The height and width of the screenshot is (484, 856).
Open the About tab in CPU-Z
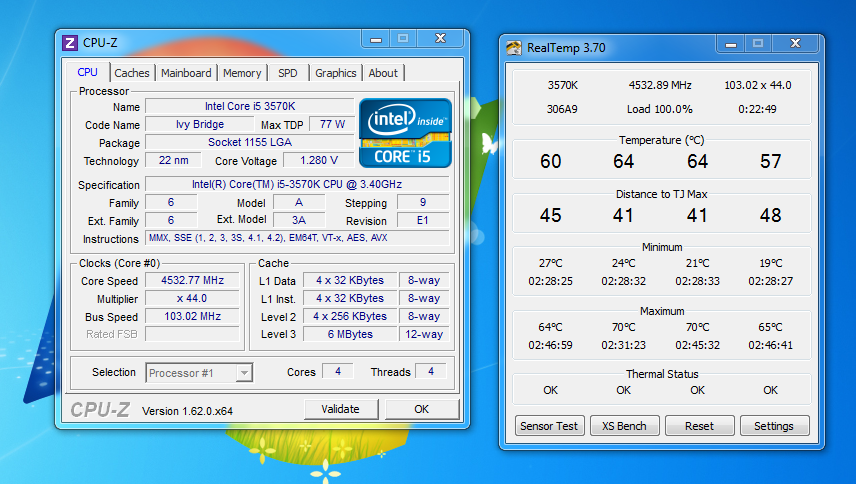click(383, 73)
